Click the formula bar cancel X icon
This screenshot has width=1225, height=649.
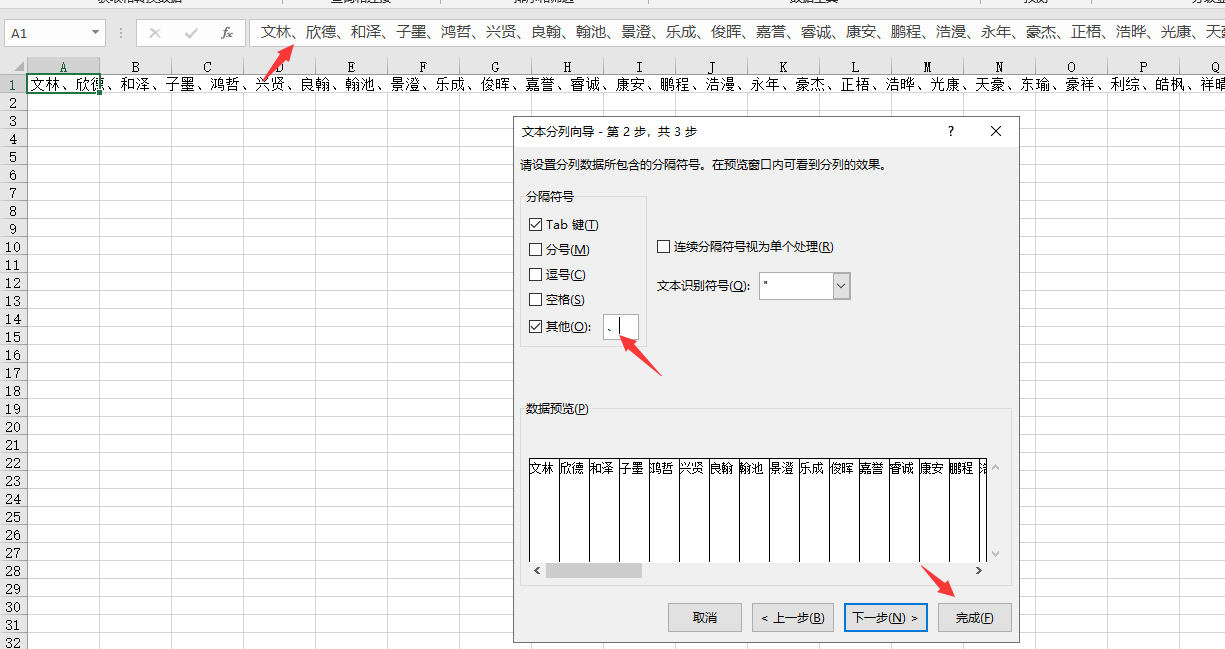154,33
